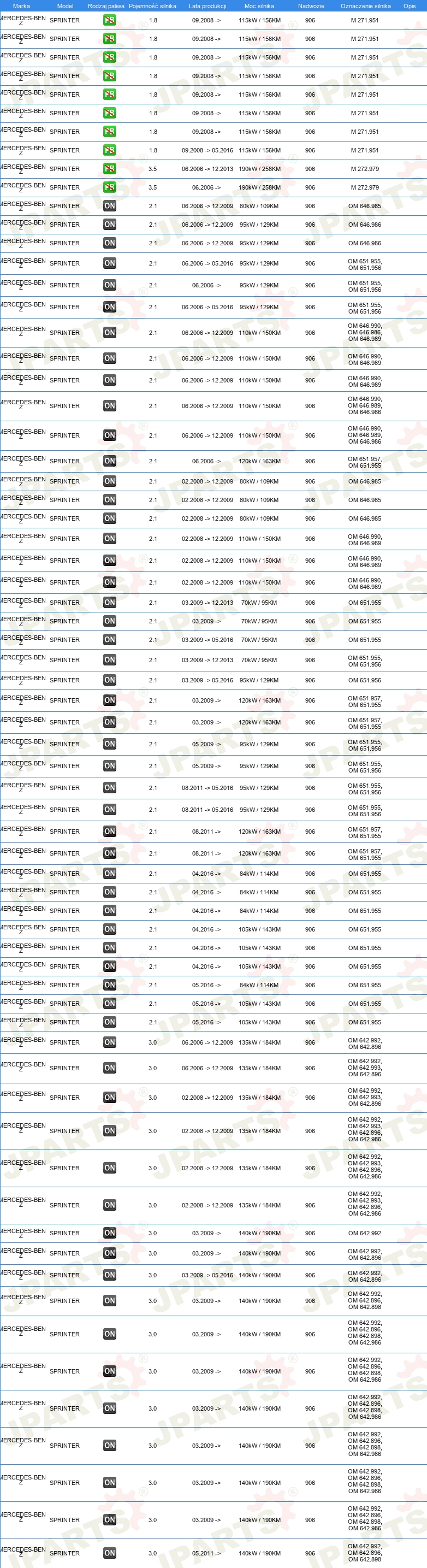Click ON icon in 03.2009 -> 05.2016 140kW row
This screenshot has height=1568, width=427.
110,1275
